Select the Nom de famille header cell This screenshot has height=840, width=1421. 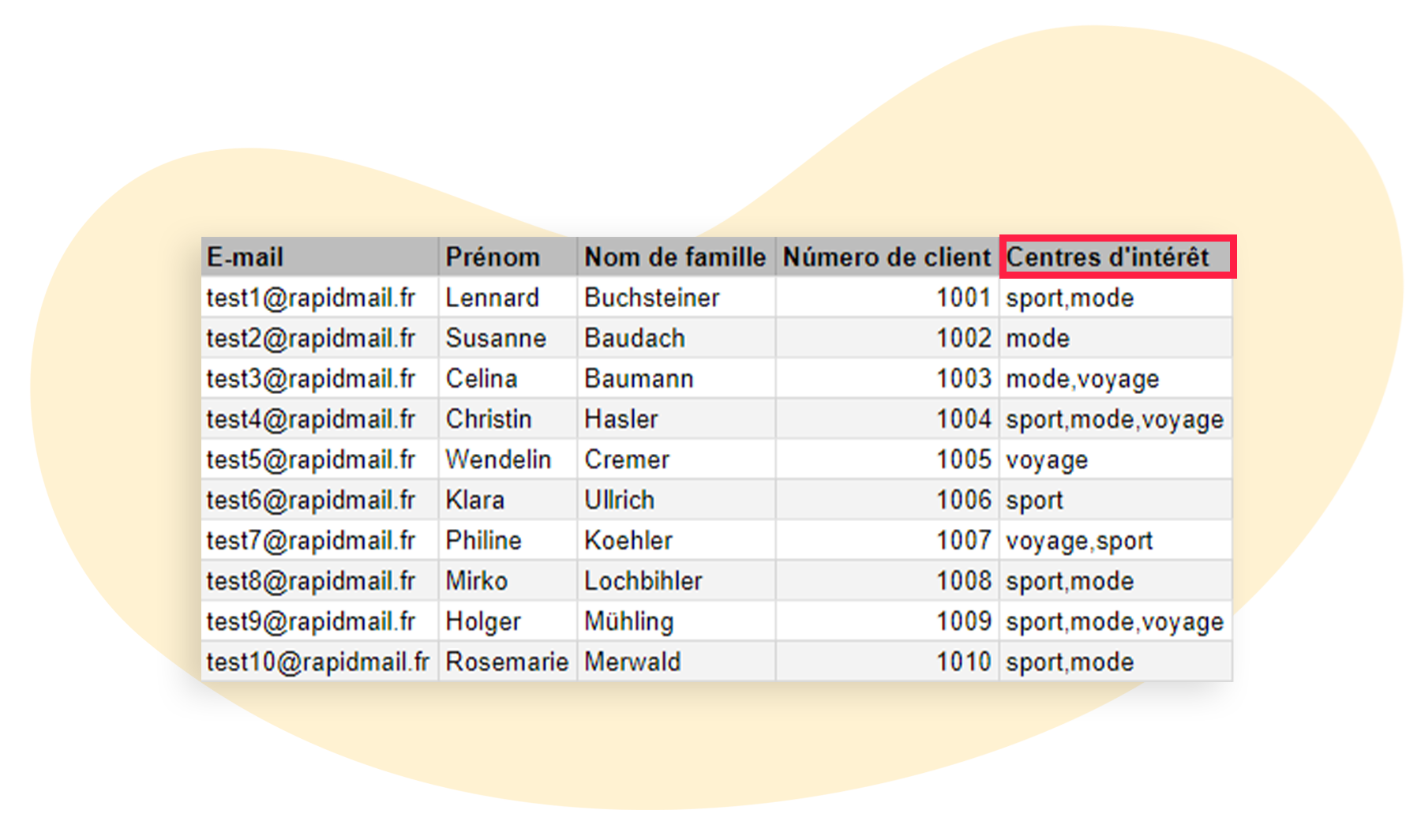coord(675,257)
